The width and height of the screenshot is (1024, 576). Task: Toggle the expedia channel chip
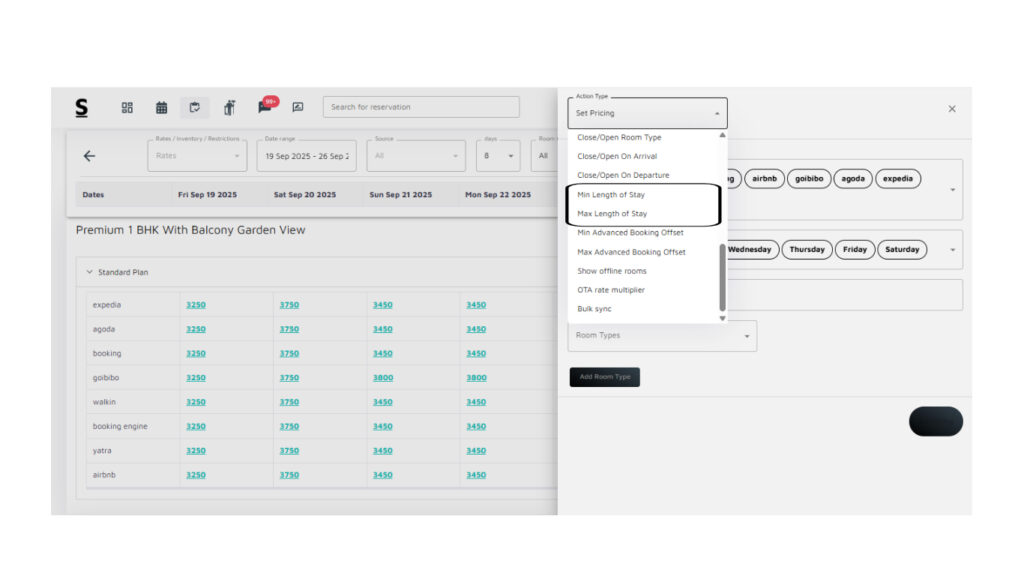pyautogui.click(x=897, y=179)
